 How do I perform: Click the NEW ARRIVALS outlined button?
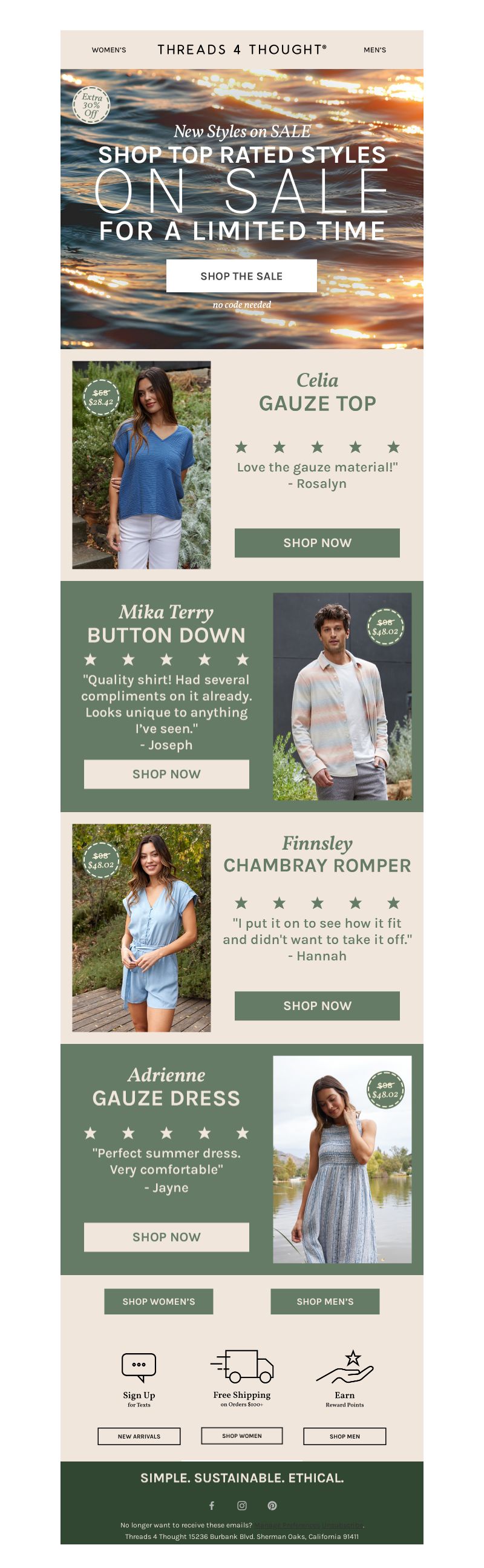tap(139, 1436)
